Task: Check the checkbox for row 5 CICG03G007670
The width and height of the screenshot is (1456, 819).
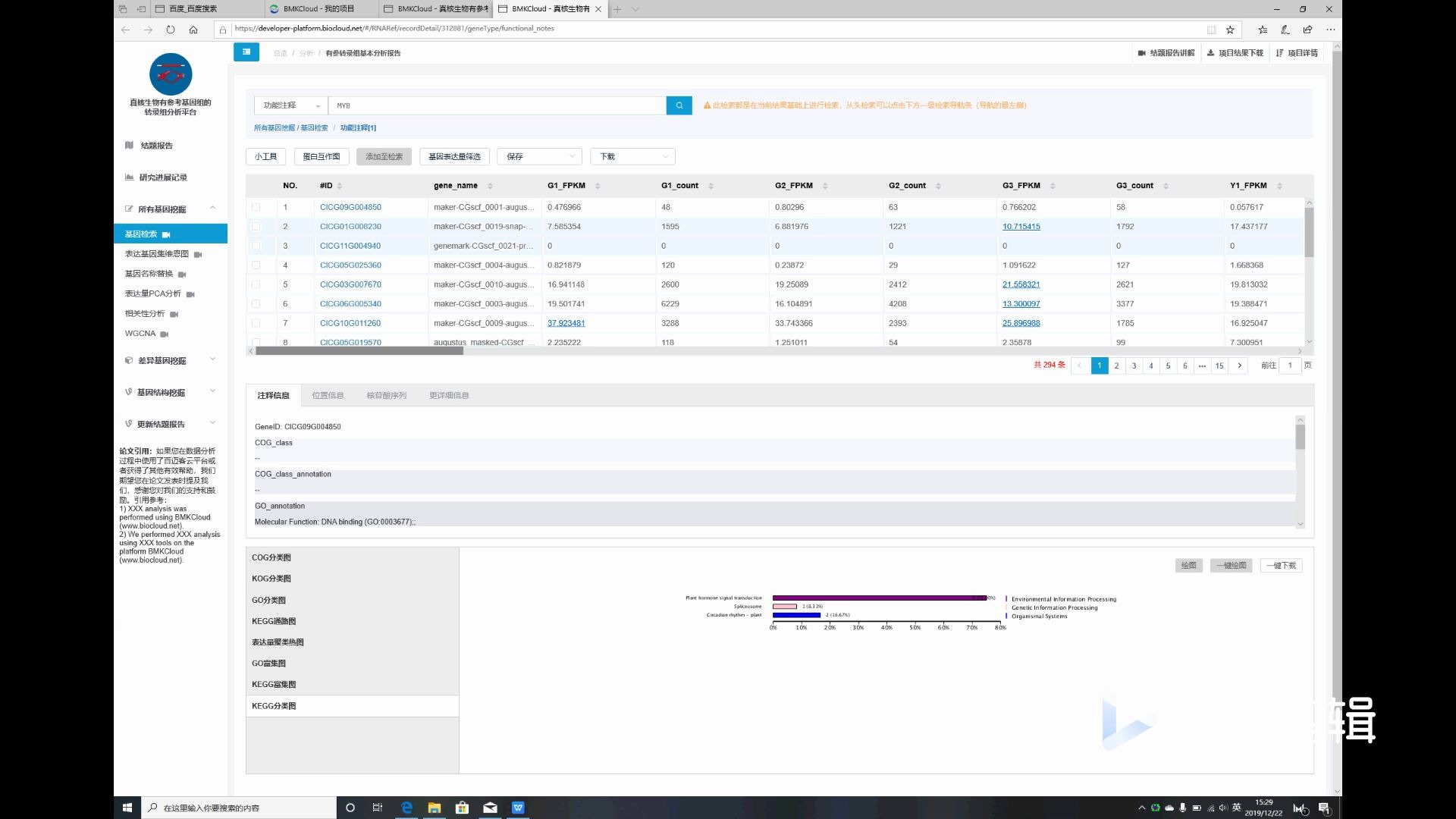Action: pos(256,284)
